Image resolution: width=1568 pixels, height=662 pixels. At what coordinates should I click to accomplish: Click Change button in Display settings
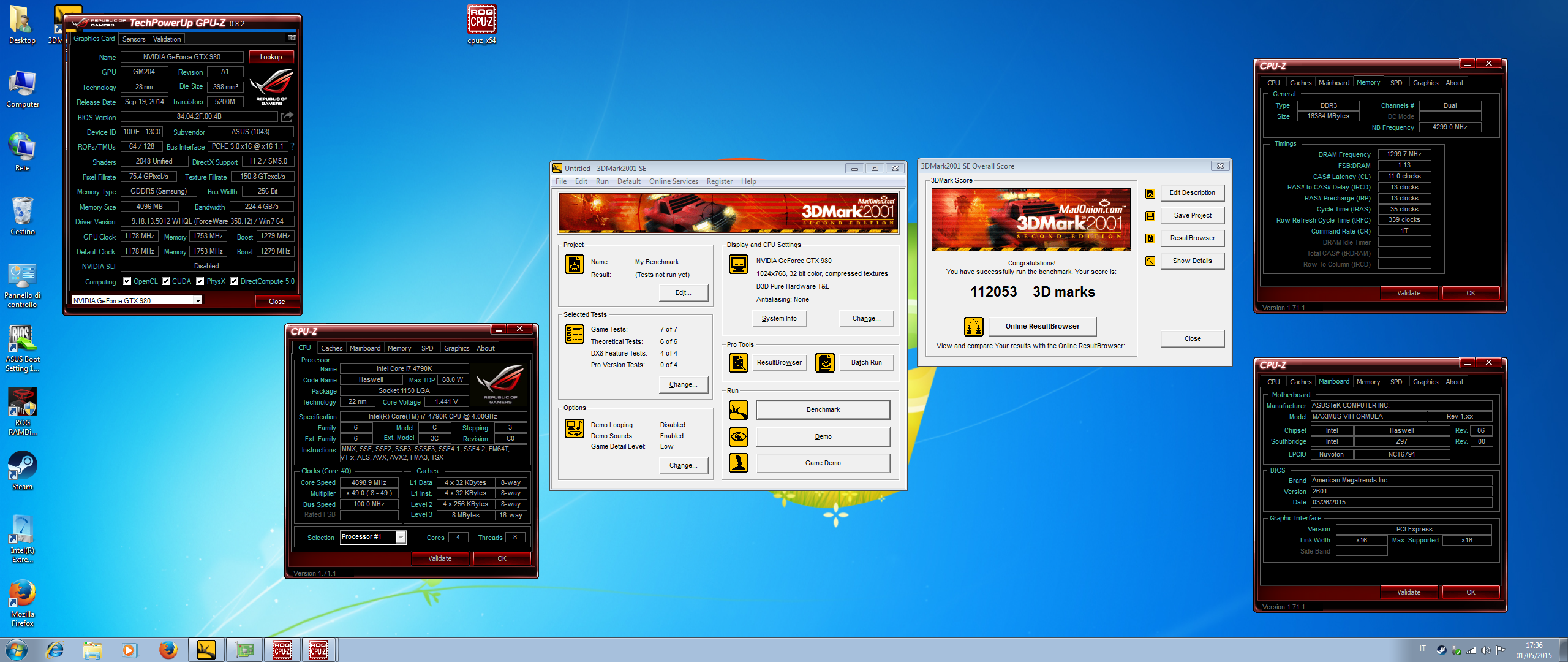[867, 319]
